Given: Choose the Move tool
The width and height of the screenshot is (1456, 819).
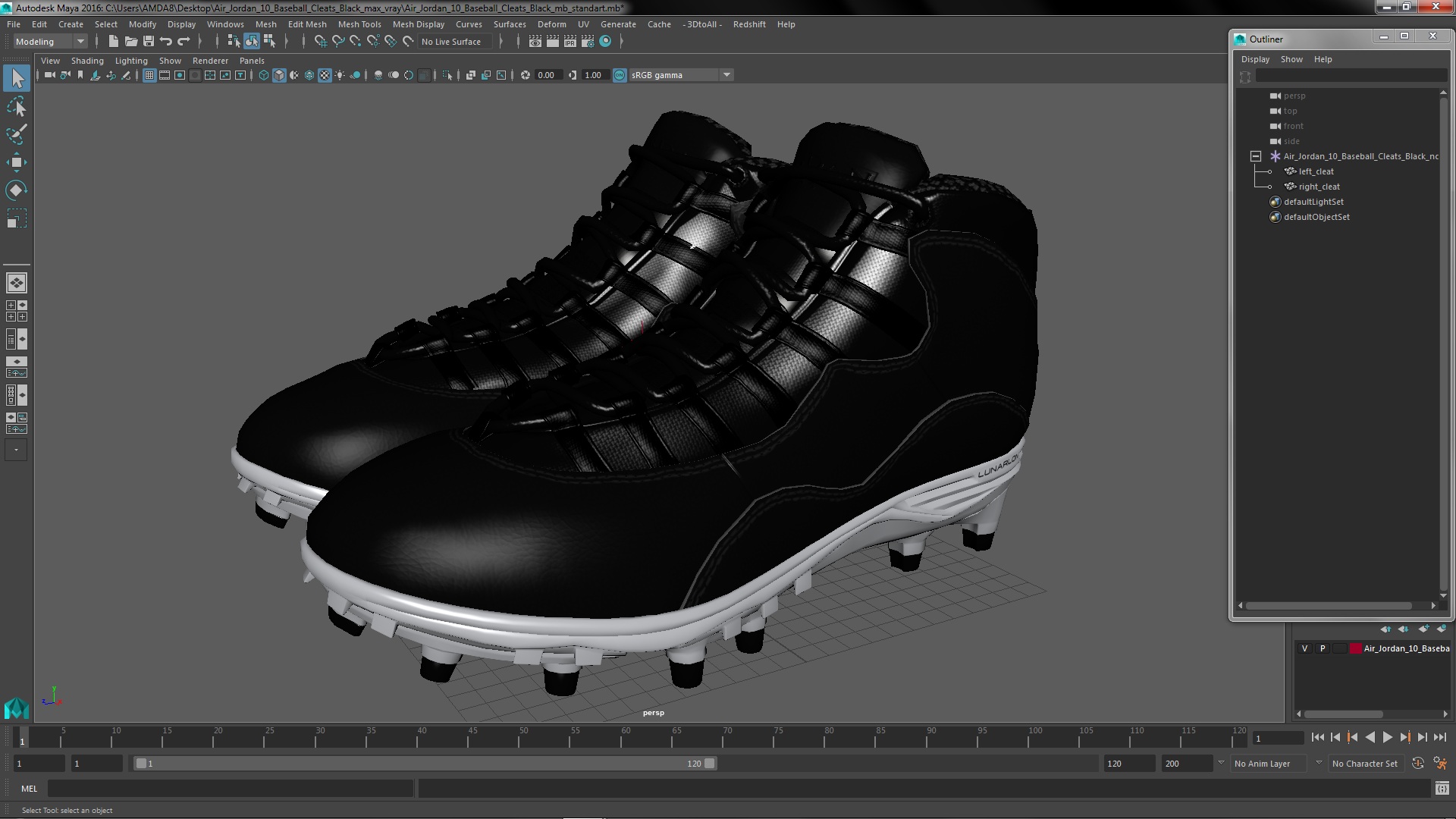Looking at the screenshot, I should (x=17, y=162).
